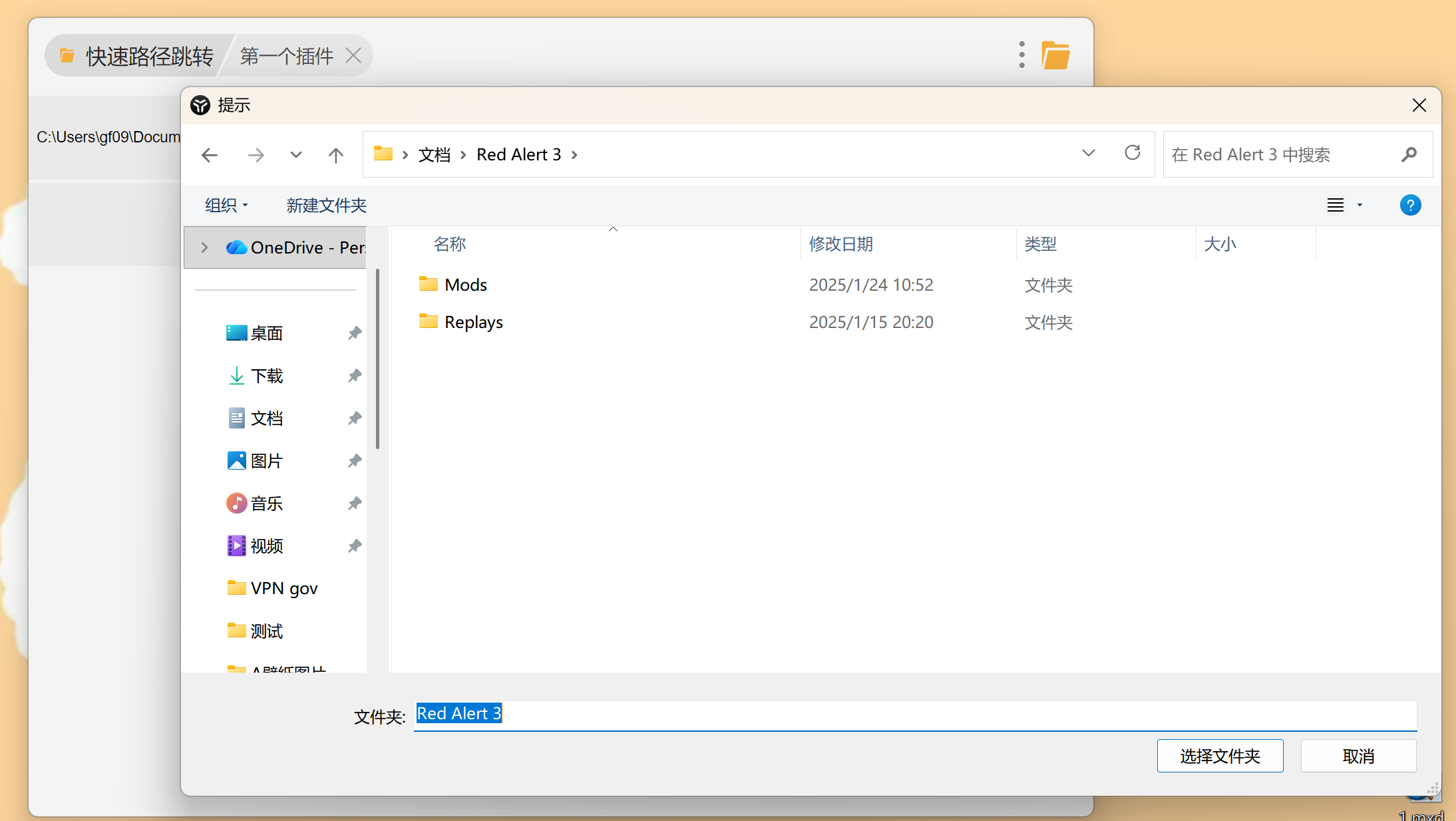1456x821 pixels.
Task: Click the search magnifier icon
Action: 1408,154
